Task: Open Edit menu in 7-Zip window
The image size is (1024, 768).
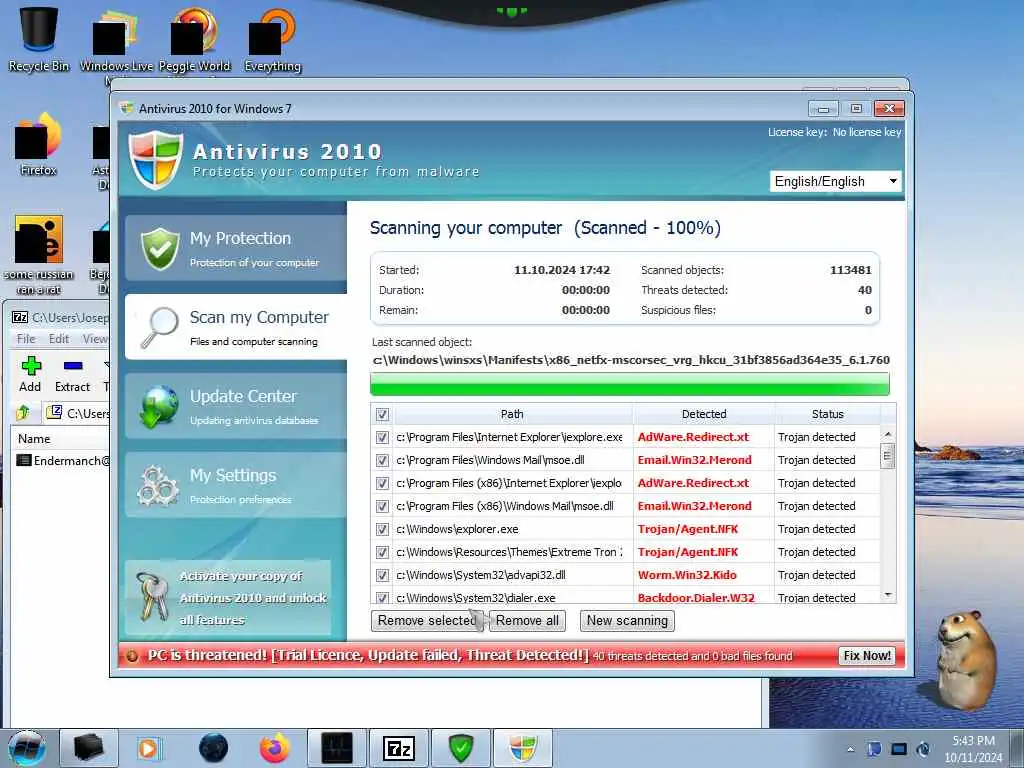Action: pyautogui.click(x=59, y=338)
